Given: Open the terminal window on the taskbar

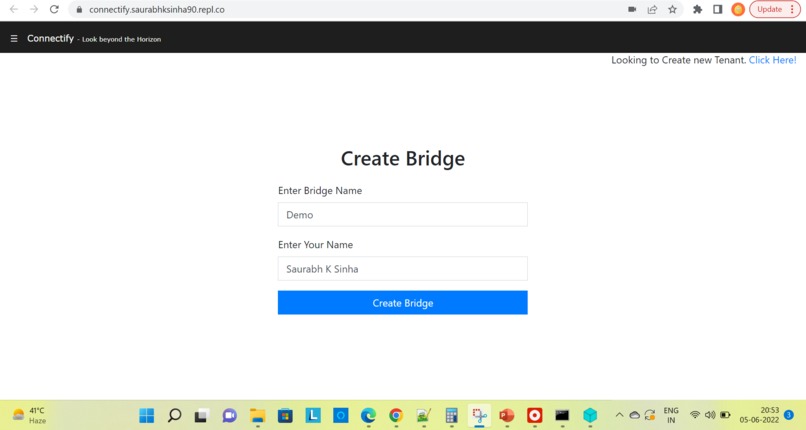Looking at the screenshot, I should click(562, 415).
